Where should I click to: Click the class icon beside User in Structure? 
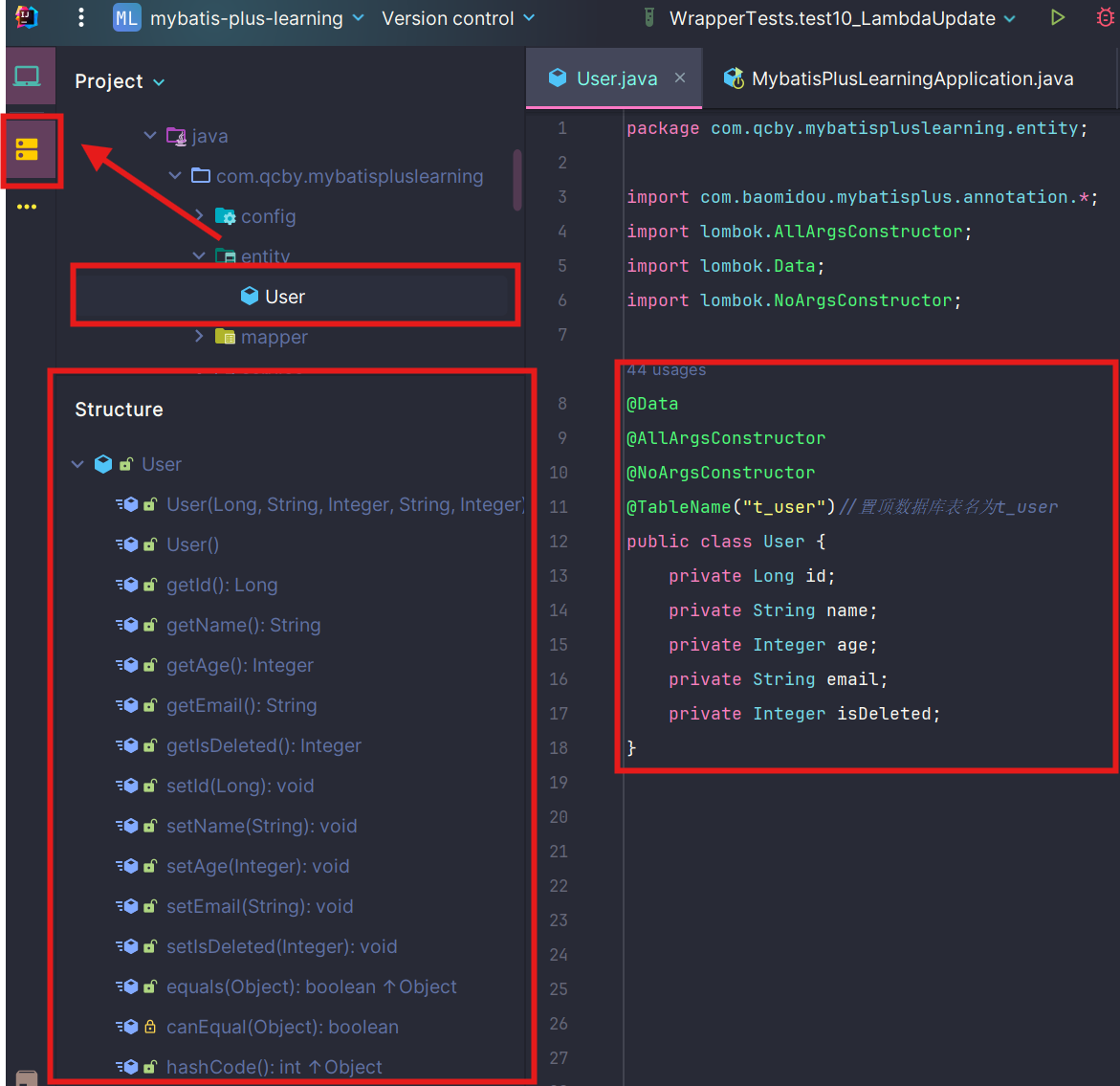click(x=103, y=464)
